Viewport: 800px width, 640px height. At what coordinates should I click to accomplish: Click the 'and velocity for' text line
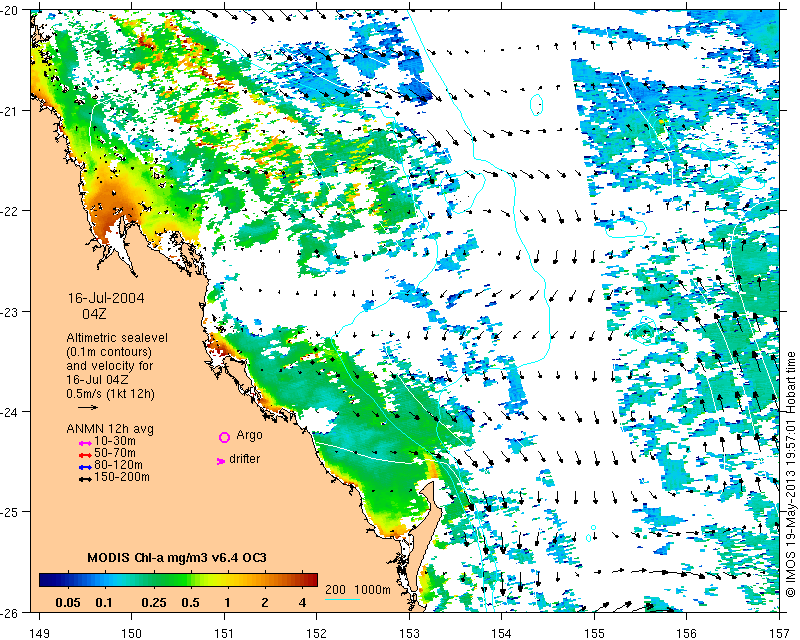point(109,366)
